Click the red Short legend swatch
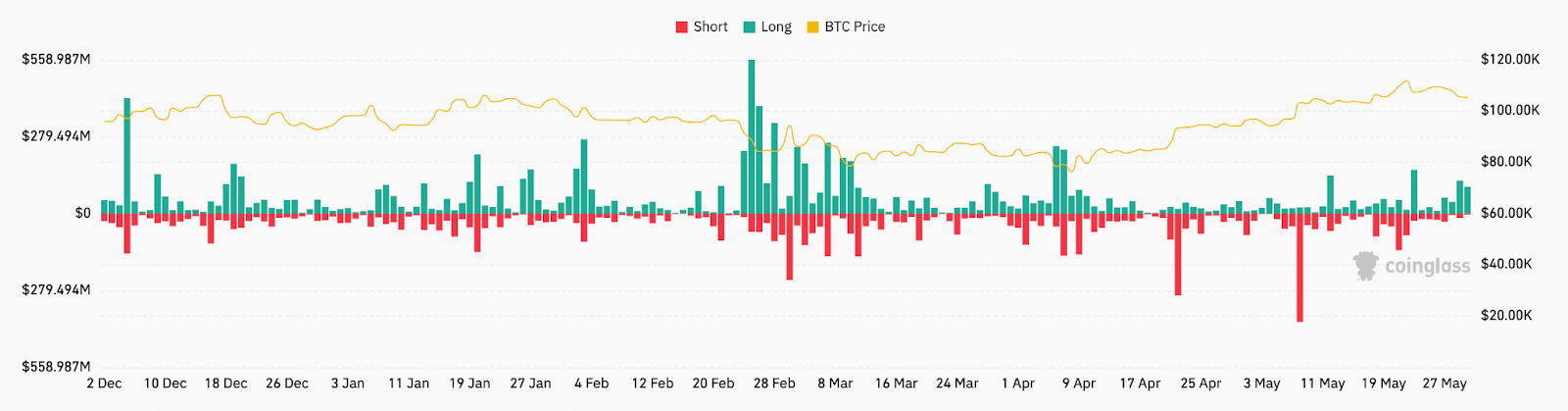This screenshot has width=1568, height=411. (682, 27)
